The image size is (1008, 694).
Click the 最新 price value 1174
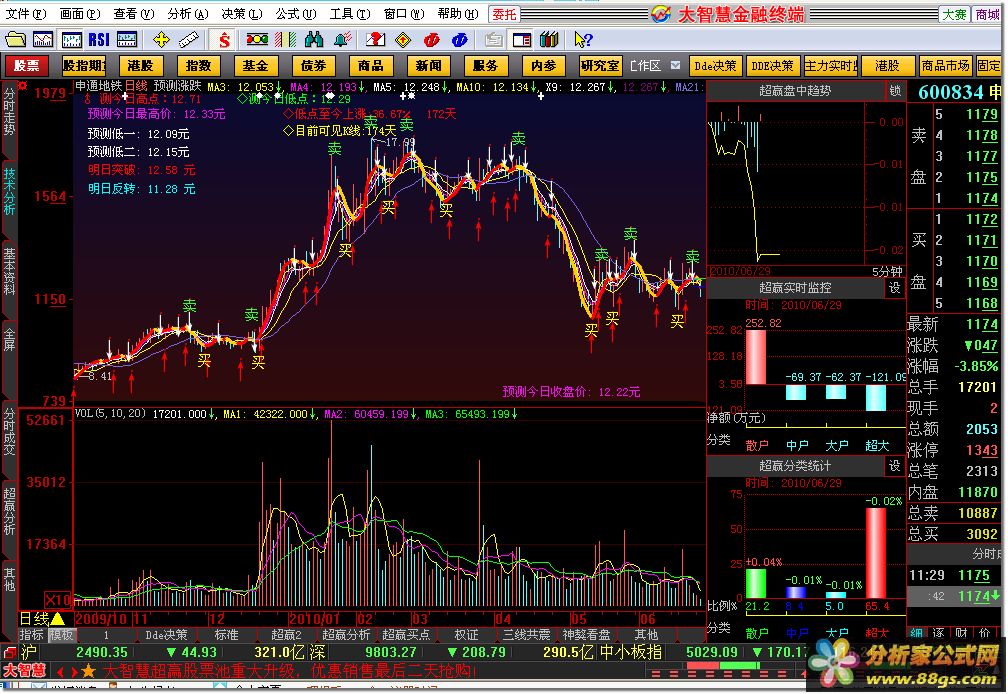pyautogui.click(x=982, y=325)
